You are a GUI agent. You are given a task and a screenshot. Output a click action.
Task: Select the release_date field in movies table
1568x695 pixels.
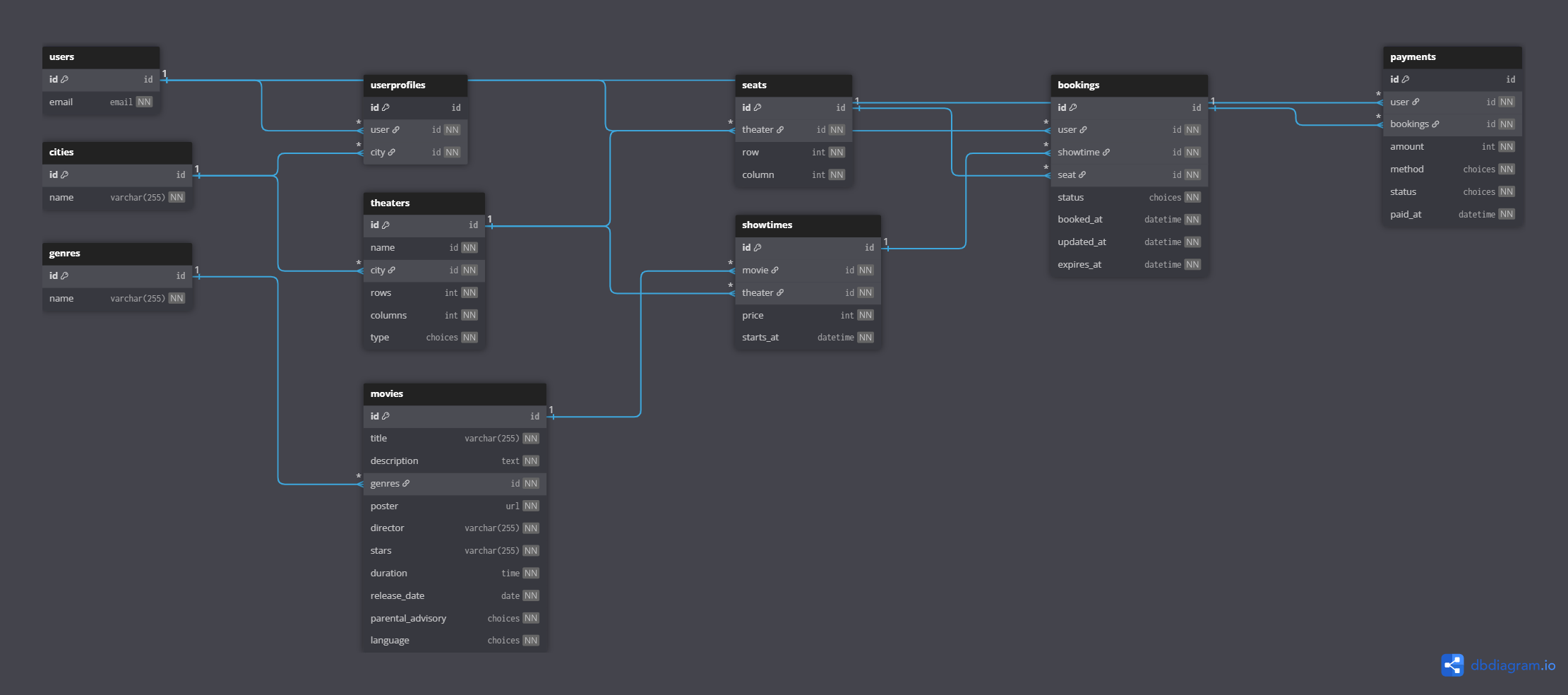click(455, 596)
